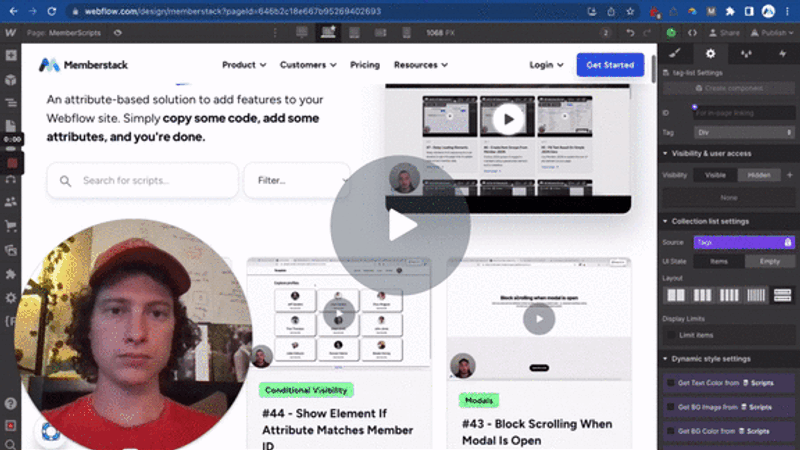The height and width of the screenshot is (450, 800).
Task: Open the Ecommerce cart panel
Action: (x=11, y=226)
